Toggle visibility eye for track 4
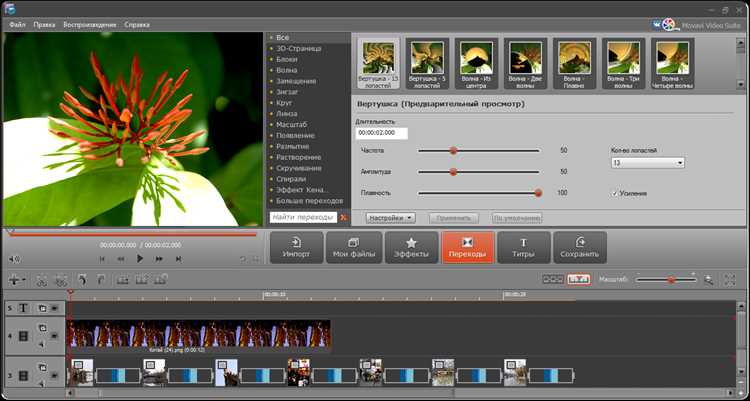This screenshot has width=750, height=401. pos(54,336)
